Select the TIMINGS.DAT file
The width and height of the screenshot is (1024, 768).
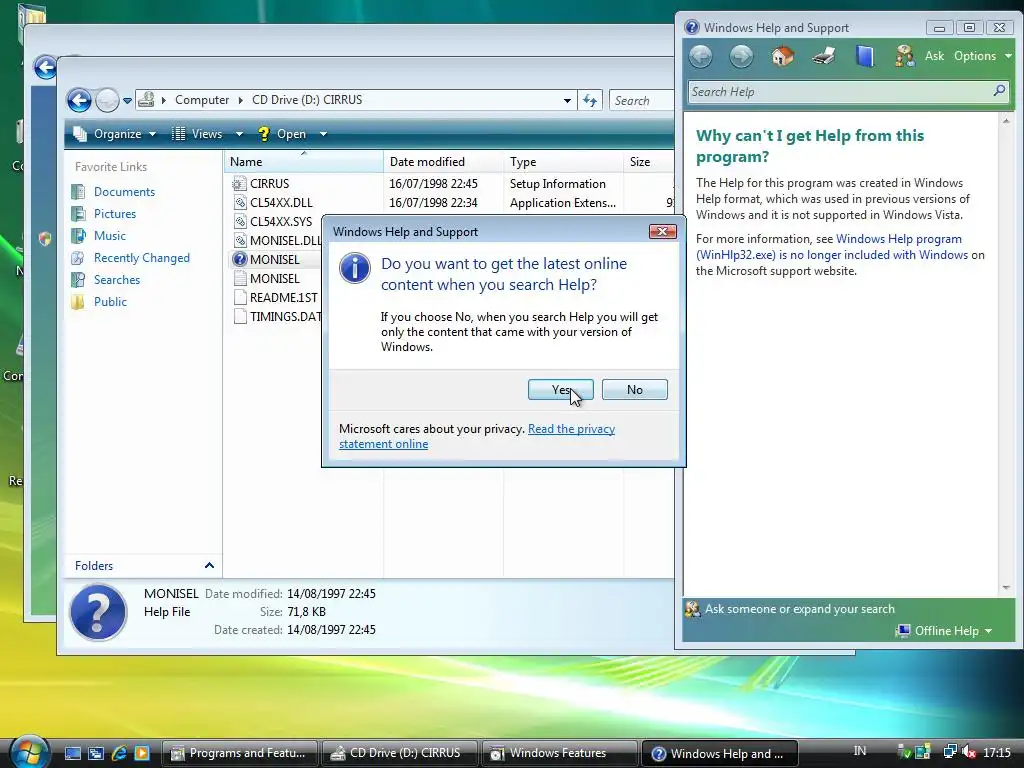click(x=278, y=317)
